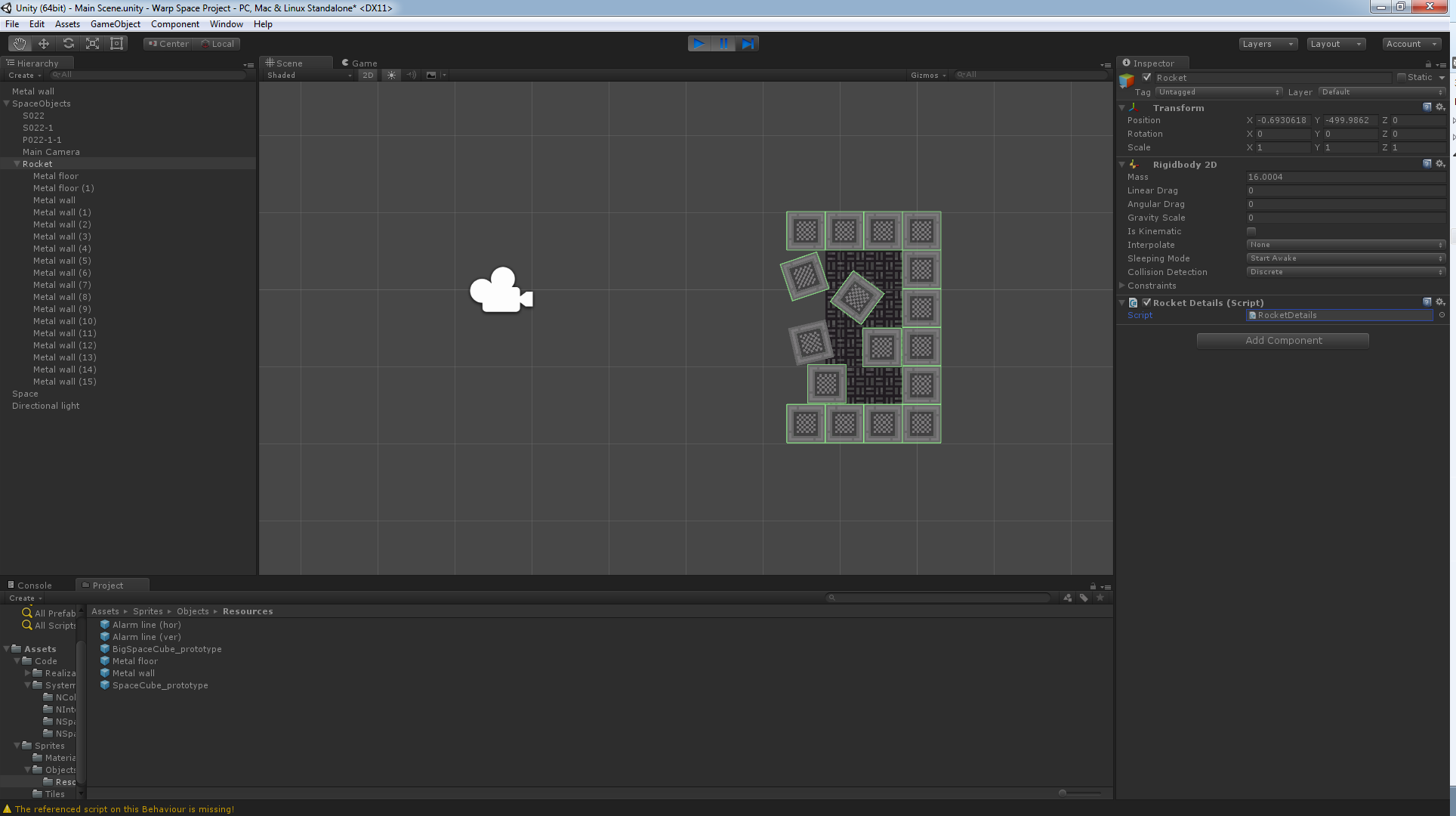
Task: Select the Rotate tool
Action: 68,44
